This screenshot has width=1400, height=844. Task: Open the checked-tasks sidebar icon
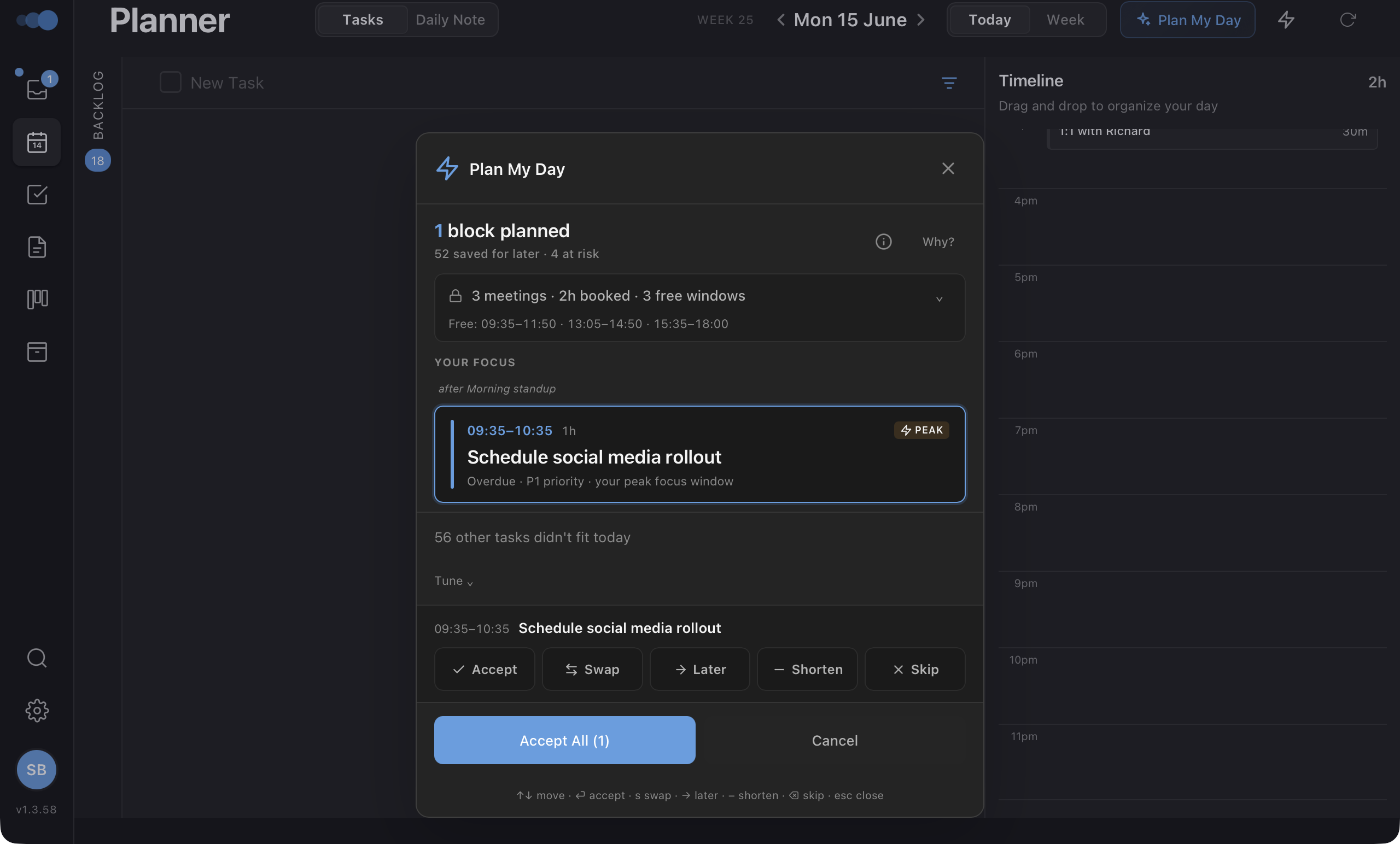click(37, 195)
